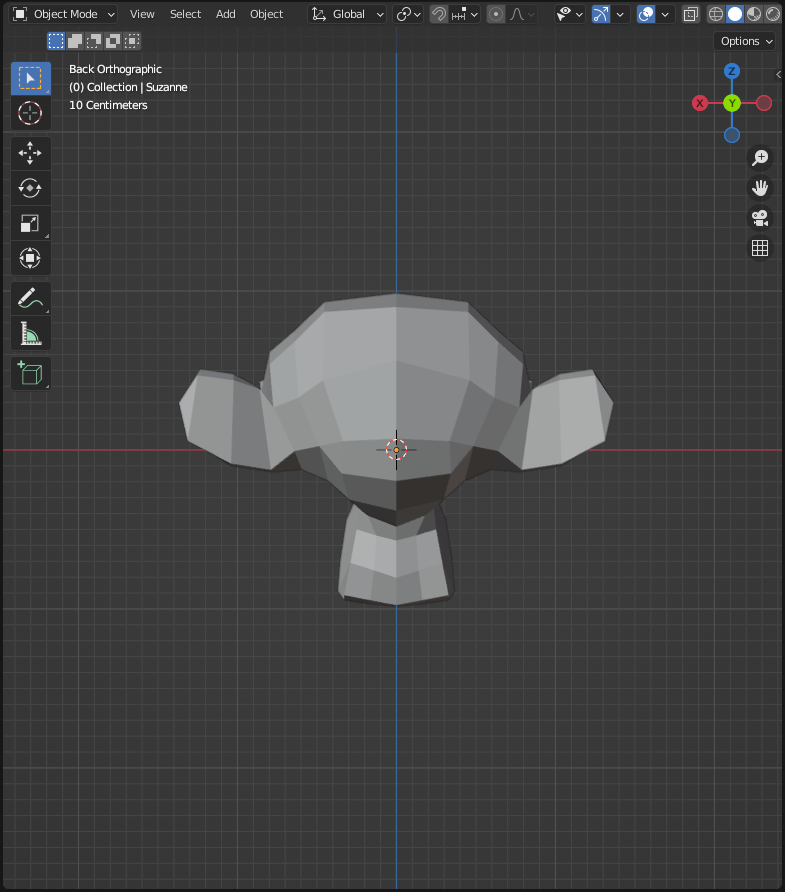The height and width of the screenshot is (892, 785).
Task: Switch to Rendered shading
Action: coord(772,14)
